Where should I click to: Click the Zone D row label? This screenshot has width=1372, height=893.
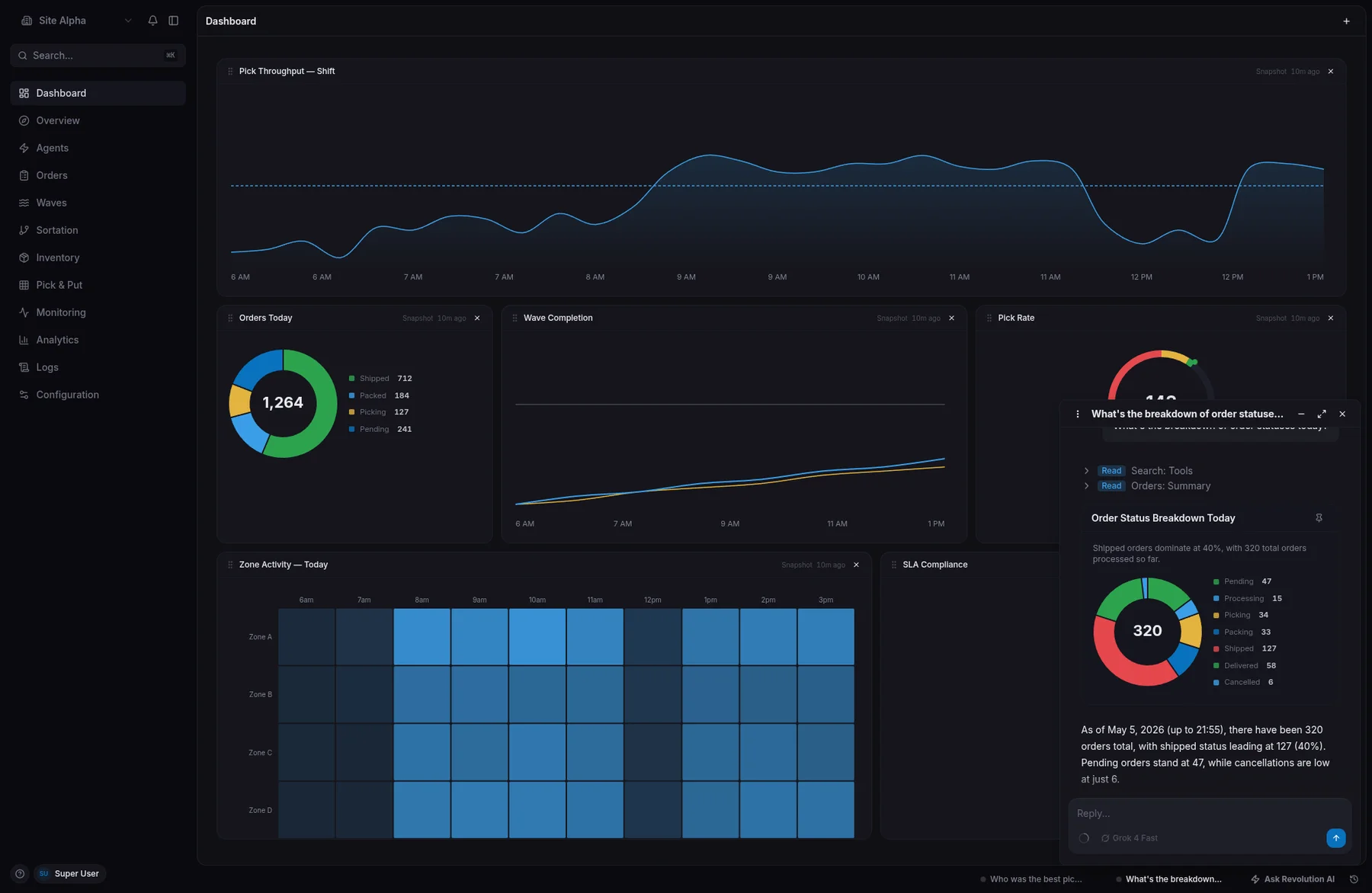(260, 811)
